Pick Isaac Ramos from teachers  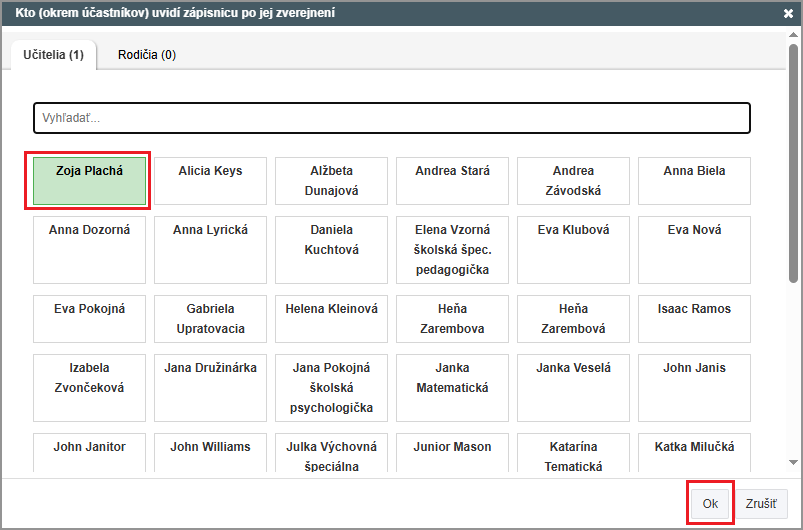coord(694,319)
